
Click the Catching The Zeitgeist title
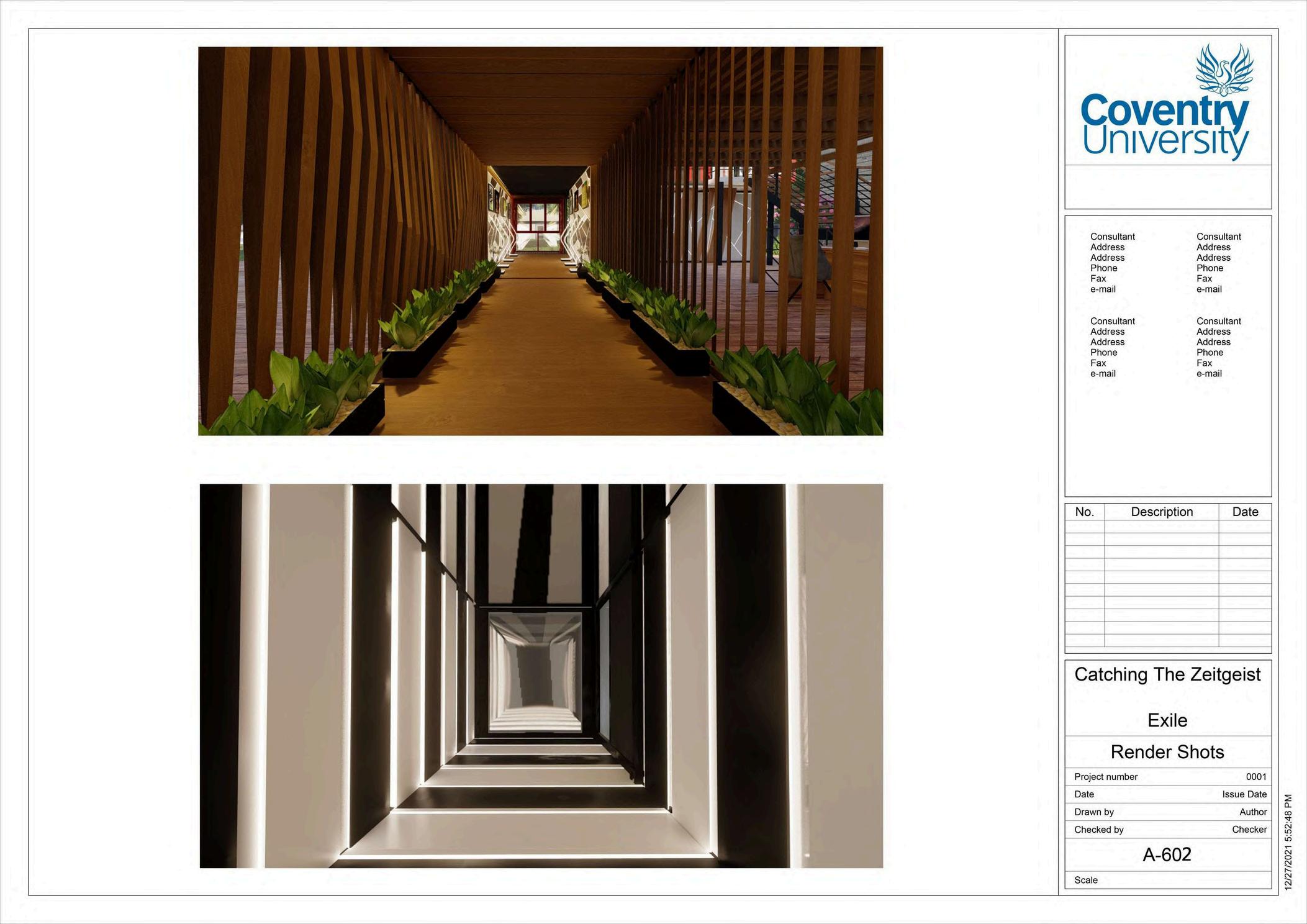click(1167, 674)
